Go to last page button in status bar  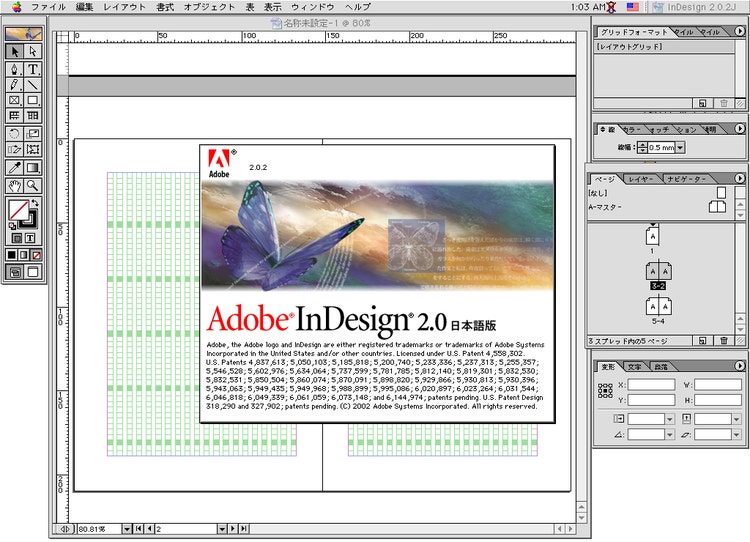point(244,529)
